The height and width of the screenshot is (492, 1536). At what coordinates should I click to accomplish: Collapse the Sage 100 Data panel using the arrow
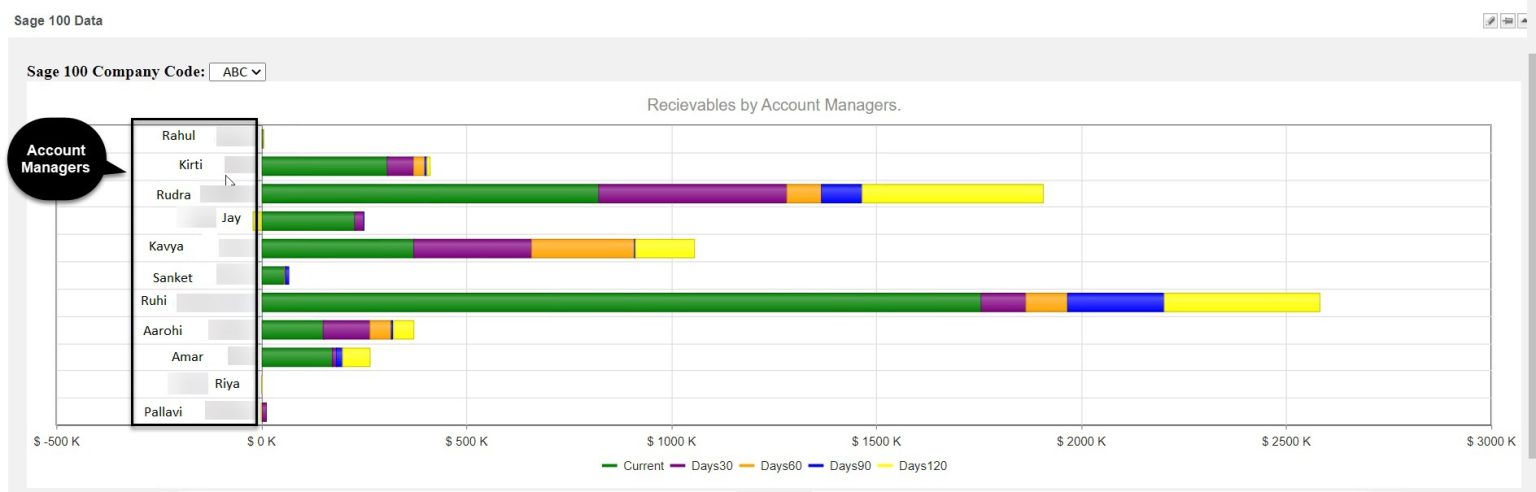pos(1523,21)
